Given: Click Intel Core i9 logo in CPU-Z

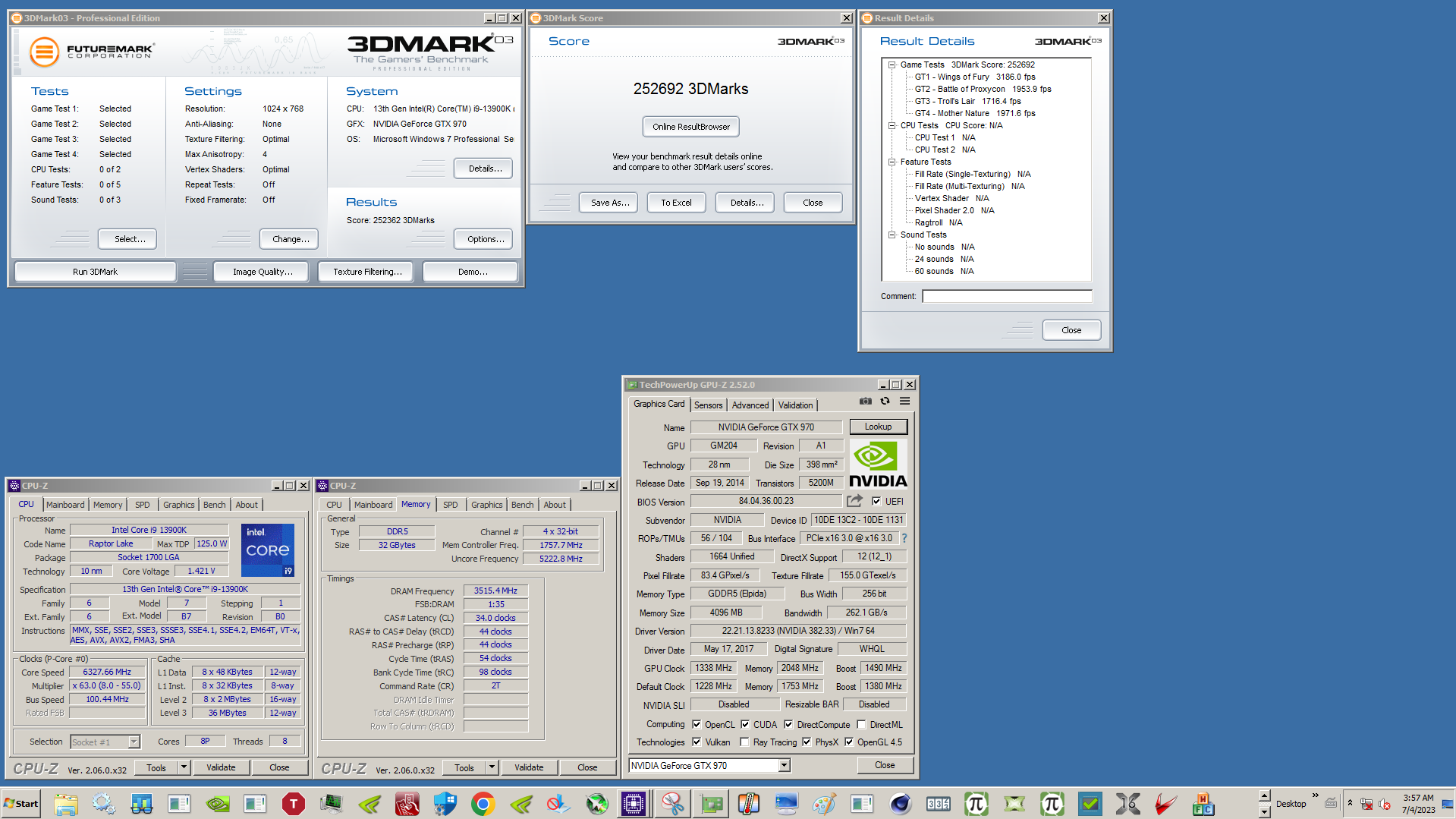Looking at the screenshot, I should pyautogui.click(x=268, y=550).
